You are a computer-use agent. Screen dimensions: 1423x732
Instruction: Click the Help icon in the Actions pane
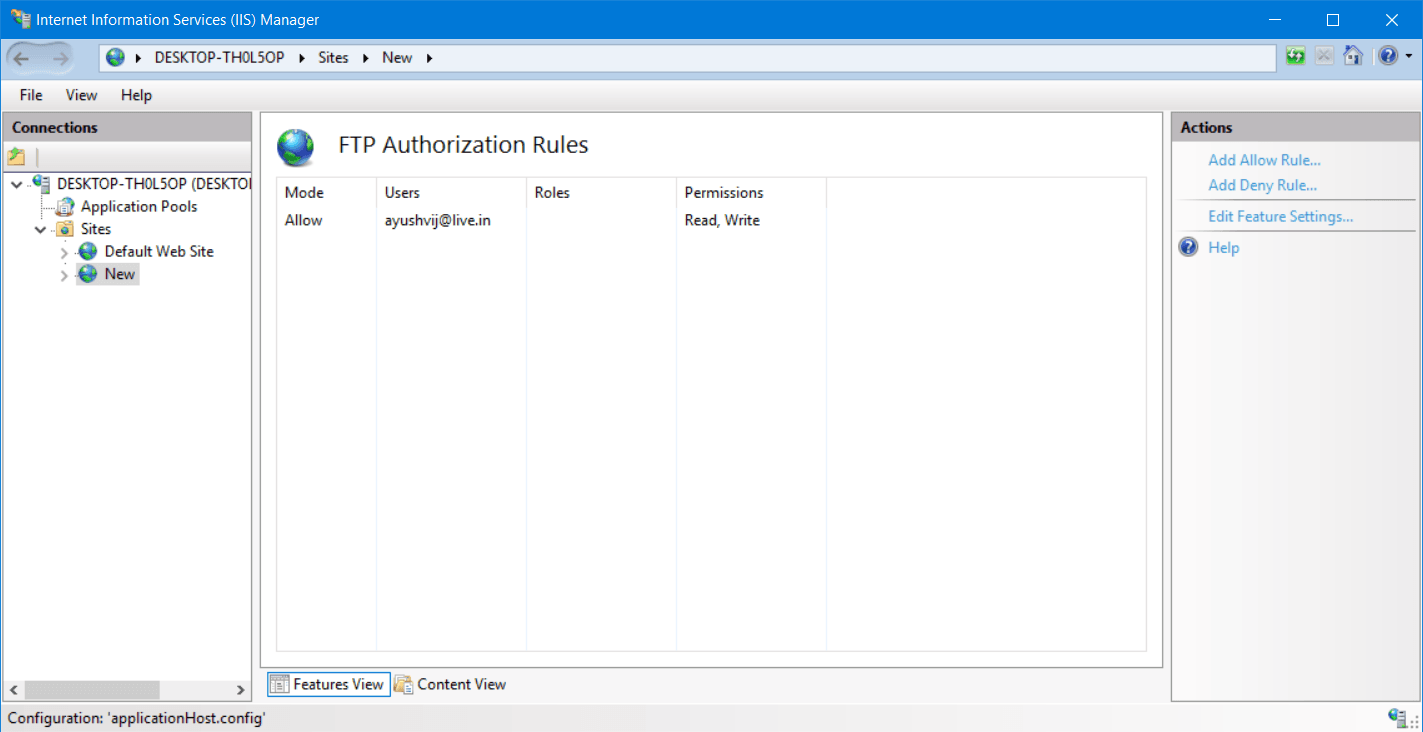click(1189, 247)
